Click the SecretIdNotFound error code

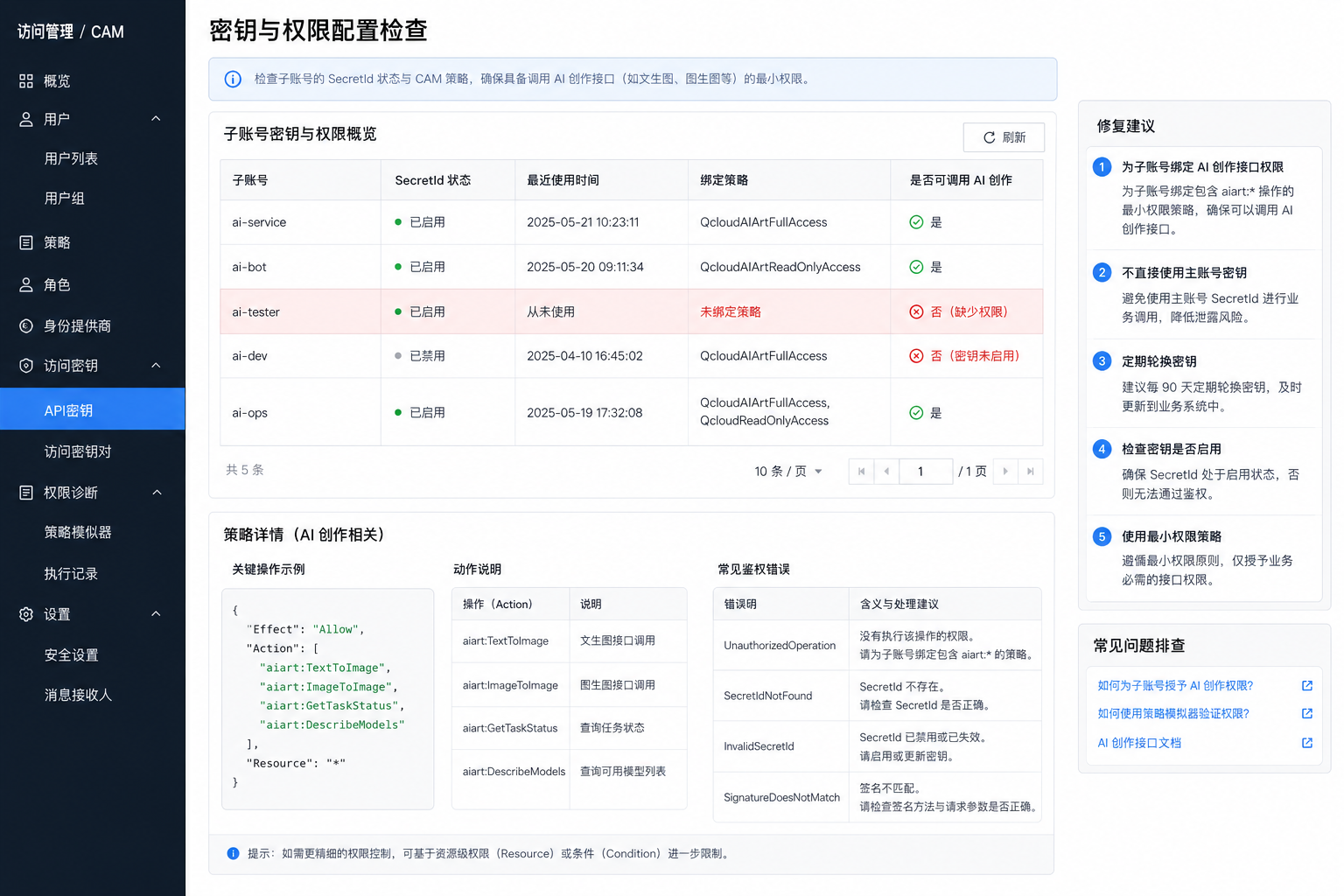click(768, 696)
